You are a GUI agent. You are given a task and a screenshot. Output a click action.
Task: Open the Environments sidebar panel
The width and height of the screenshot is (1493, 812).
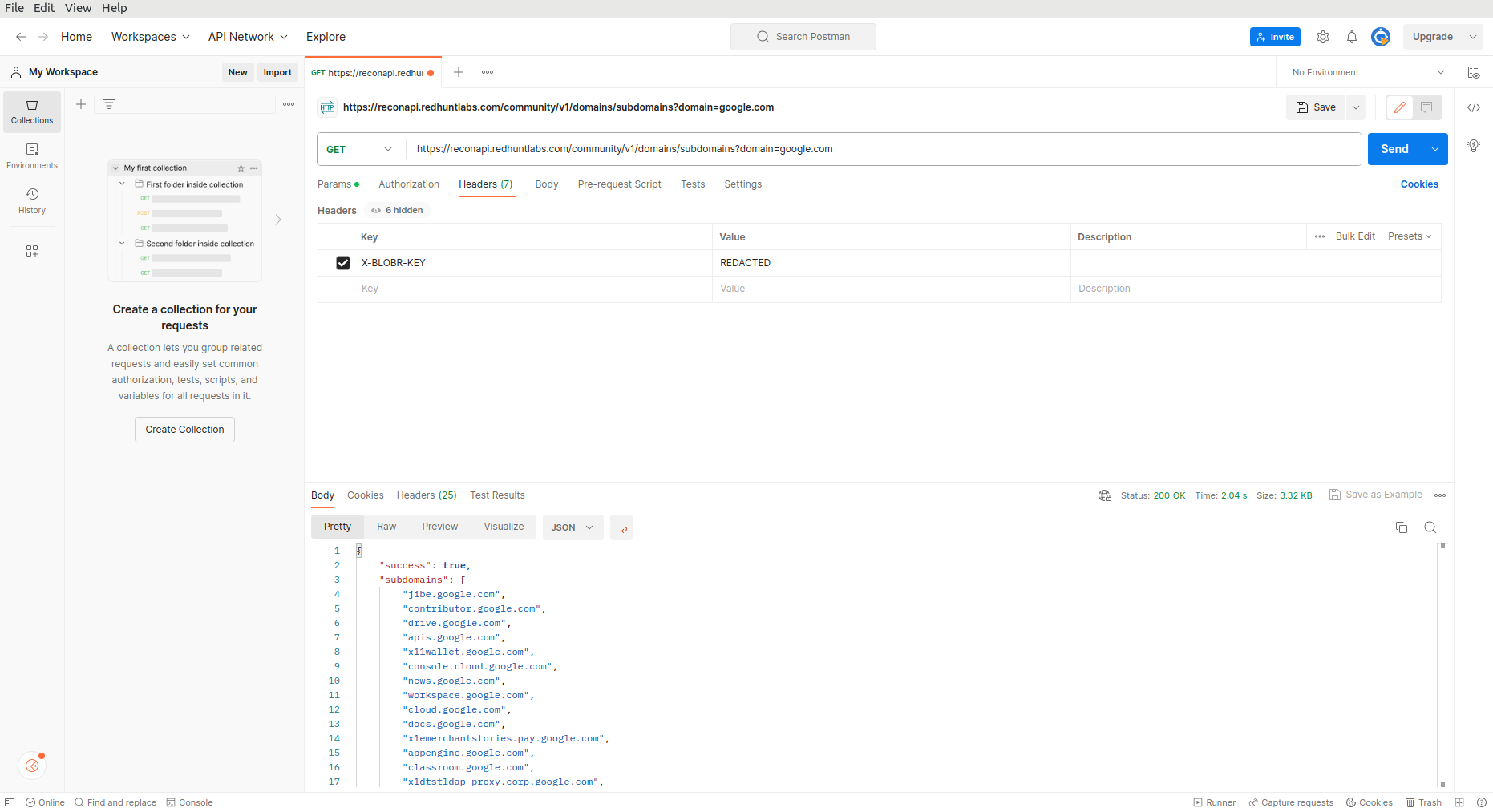tap(32, 156)
